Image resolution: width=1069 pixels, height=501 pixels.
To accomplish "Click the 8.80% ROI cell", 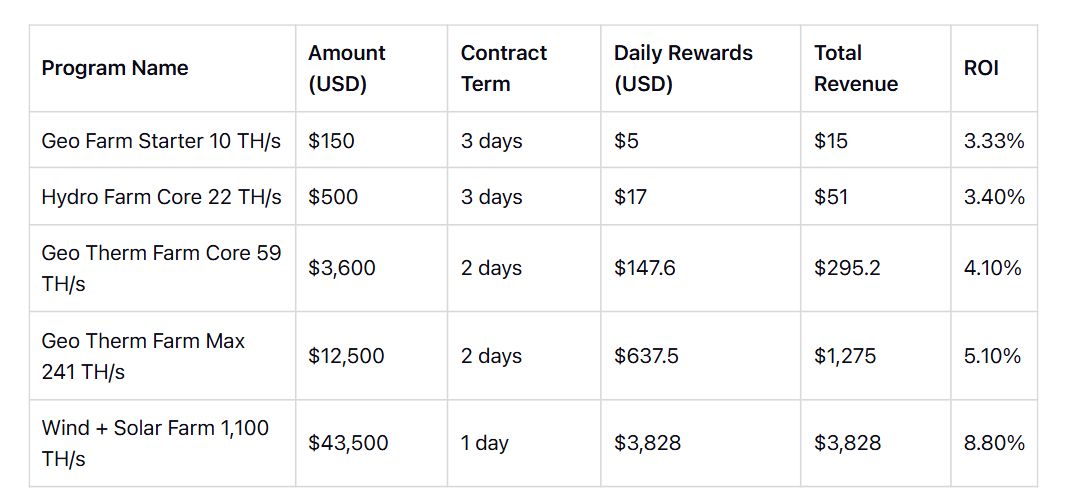I will click(994, 443).
